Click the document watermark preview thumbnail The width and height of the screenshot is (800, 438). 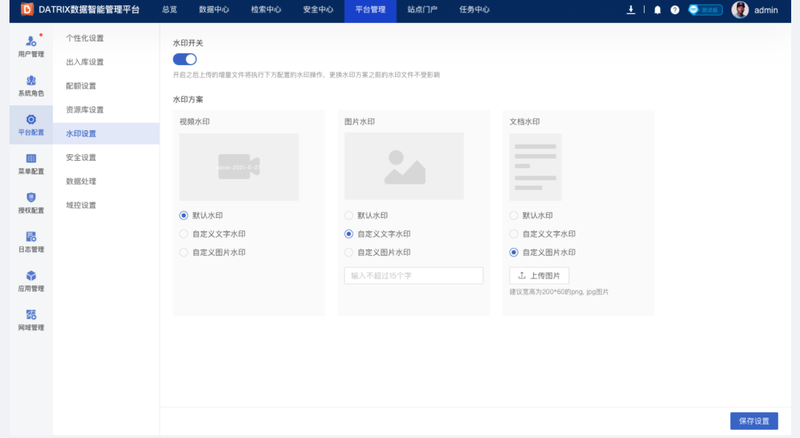pyautogui.click(x=535, y=166)
